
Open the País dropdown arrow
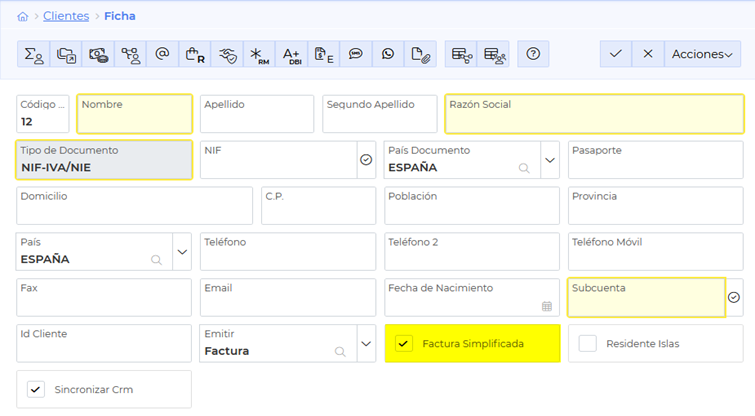click(x=182, y=252)
